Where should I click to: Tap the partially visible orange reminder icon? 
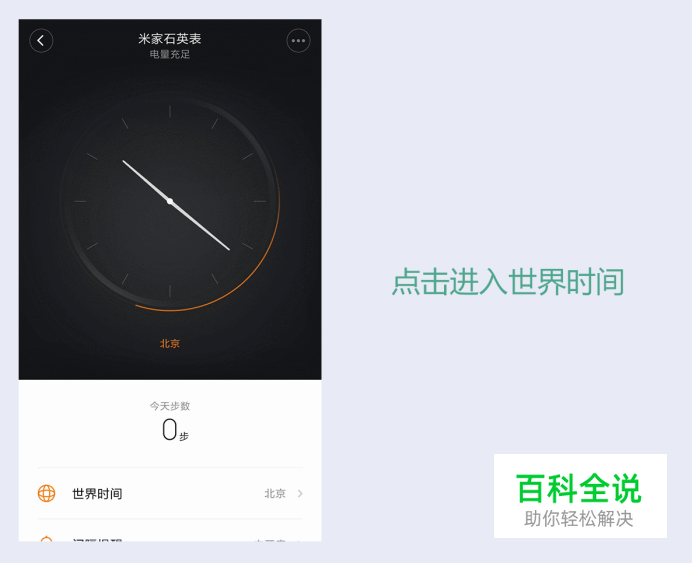point(46,539)
